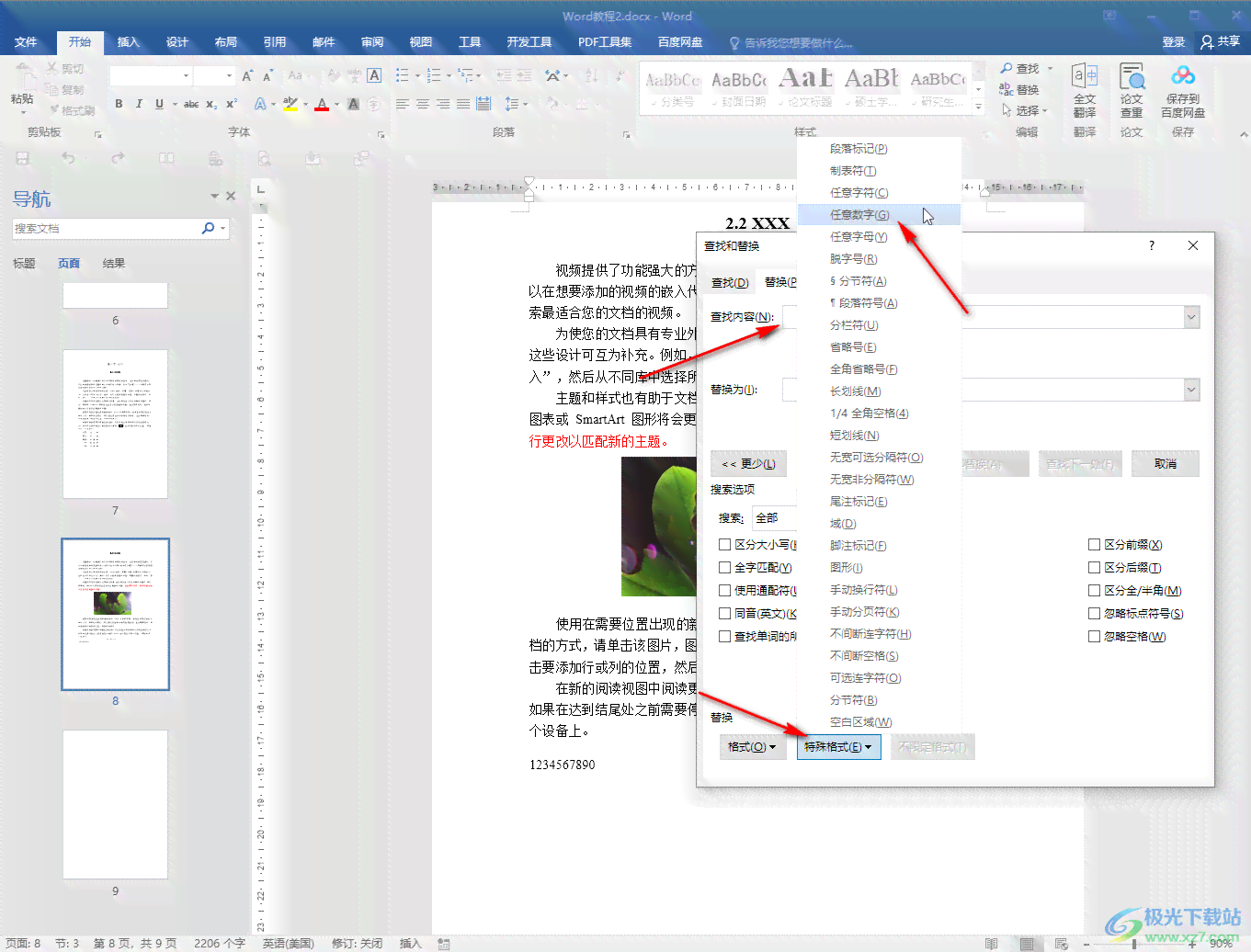This screenshot has width=1251, height=952.
Task: Open line spacing options
Action: 513,104
